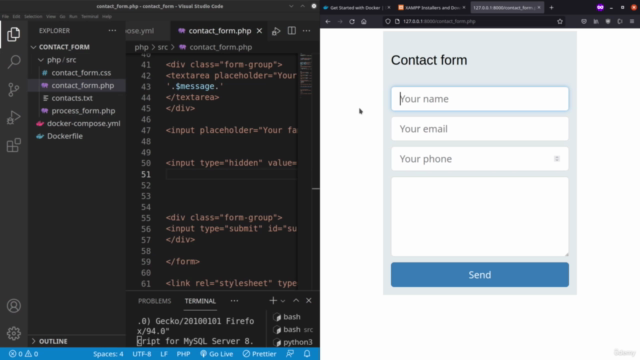Viewport: 640px width, 360px height.
Task: Open the Search view in activity bar
Action: [x=13, y=62]
